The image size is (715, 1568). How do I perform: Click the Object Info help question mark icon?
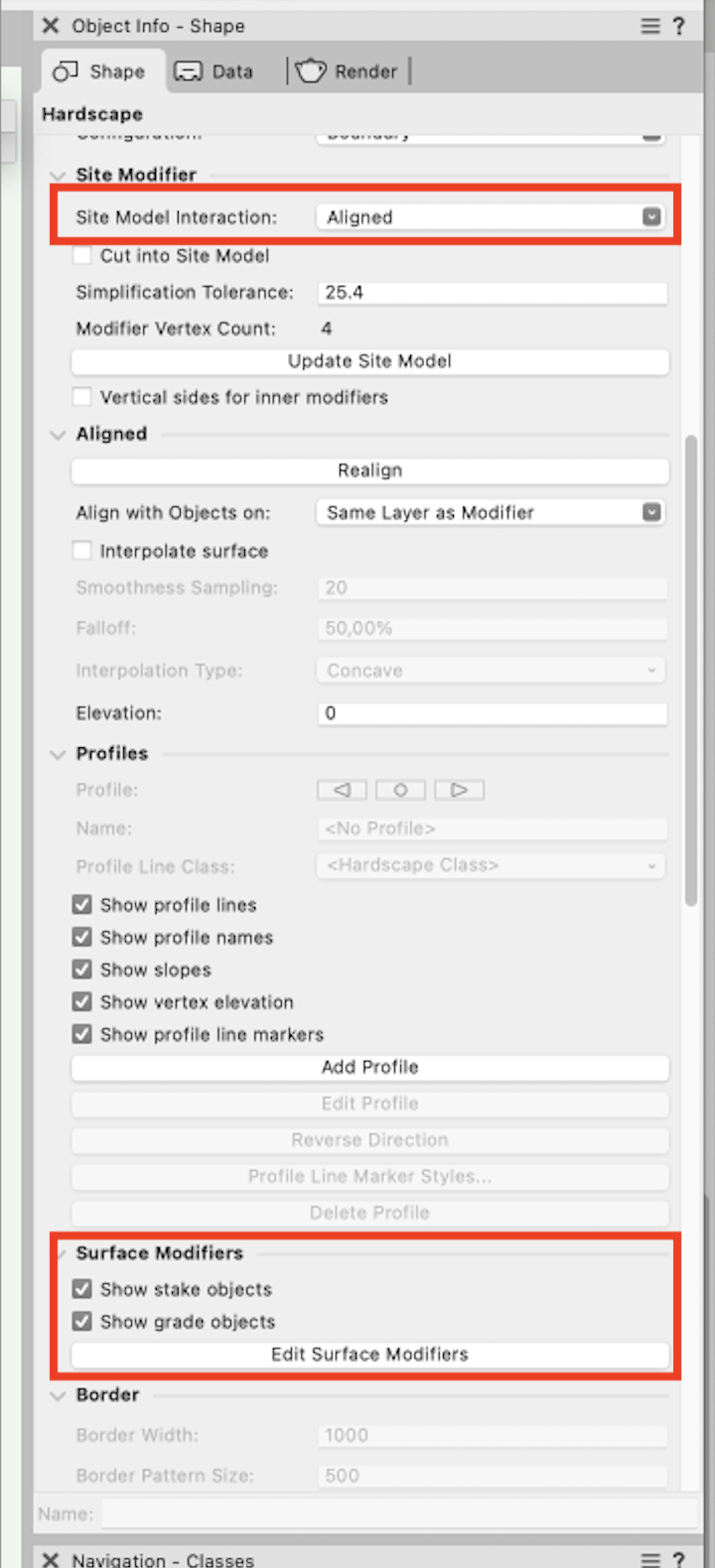[x=679, y=26]
